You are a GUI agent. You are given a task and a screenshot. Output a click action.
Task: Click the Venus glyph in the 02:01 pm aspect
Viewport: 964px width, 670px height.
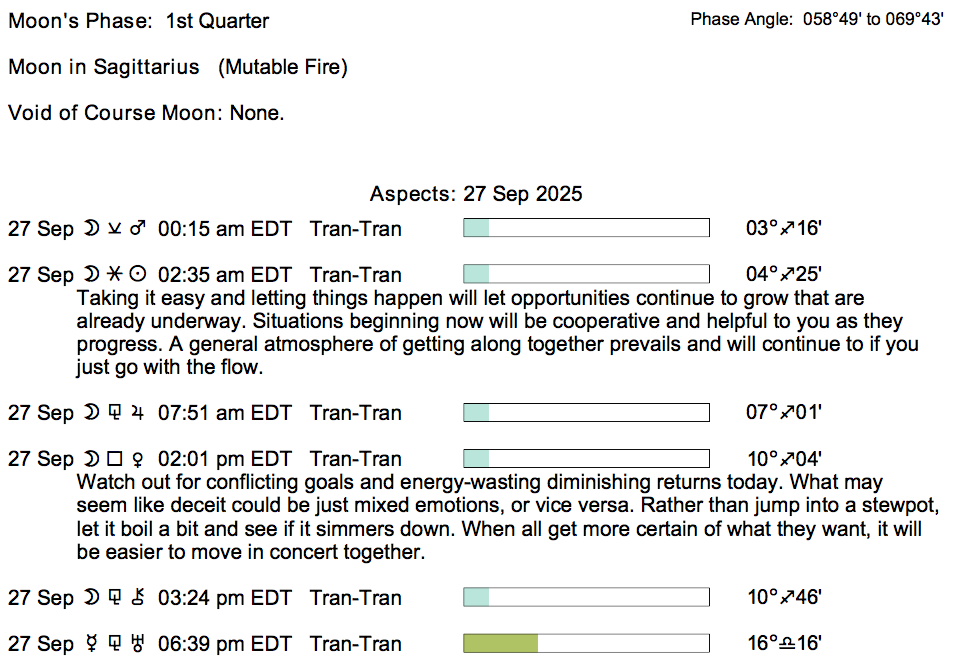139,459
